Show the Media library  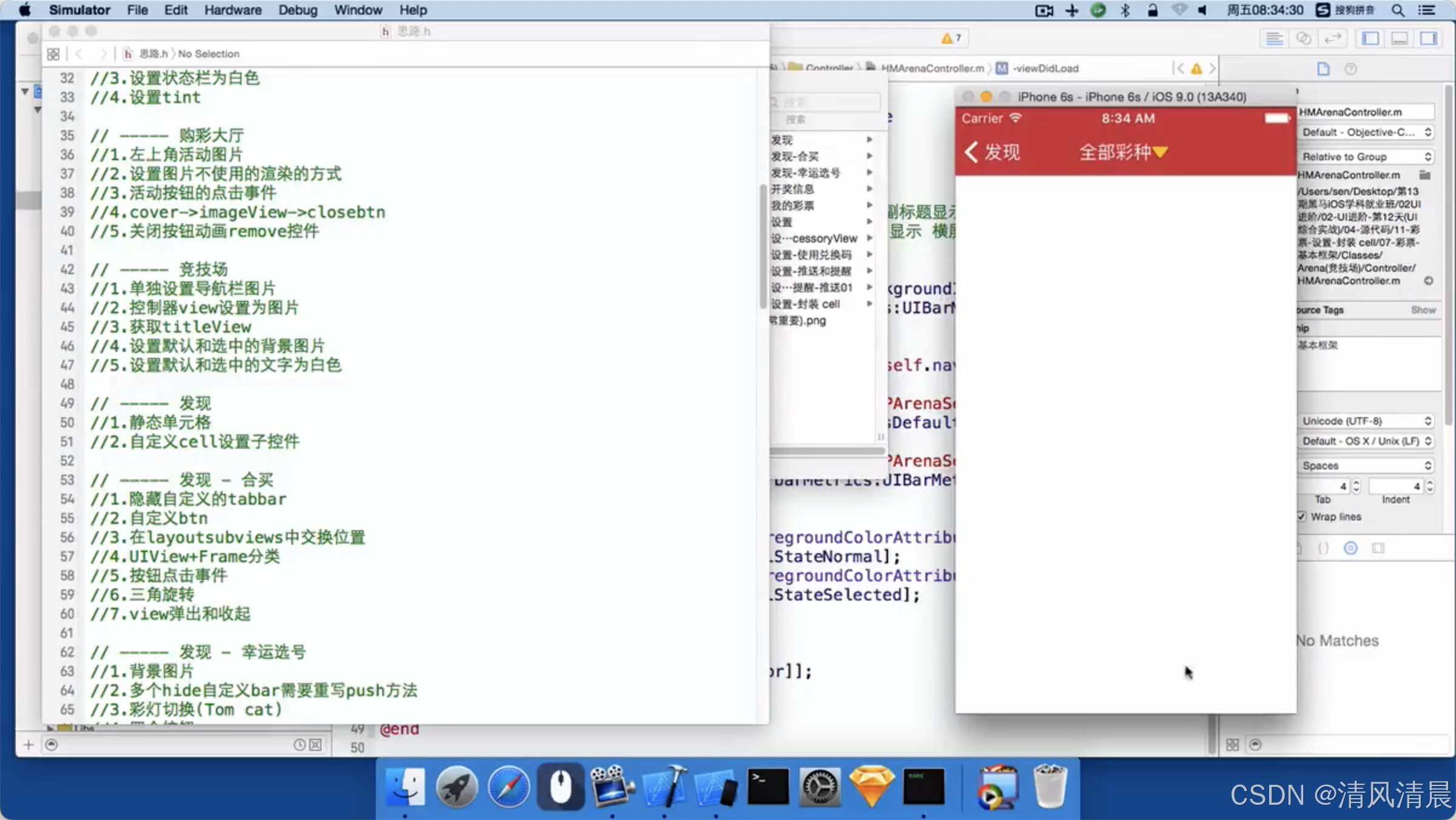pos(1378,548)
